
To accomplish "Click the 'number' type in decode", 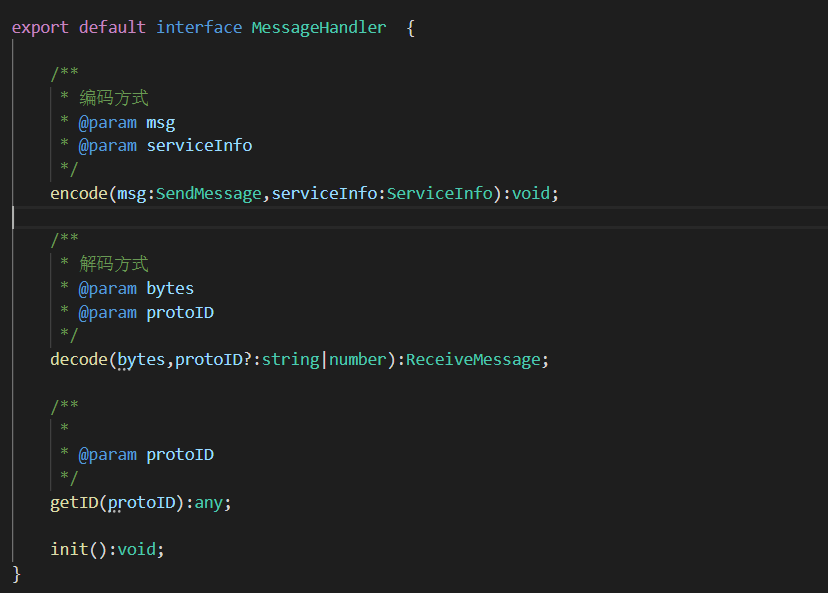I will pyautogui.click(x=358, y=359).
